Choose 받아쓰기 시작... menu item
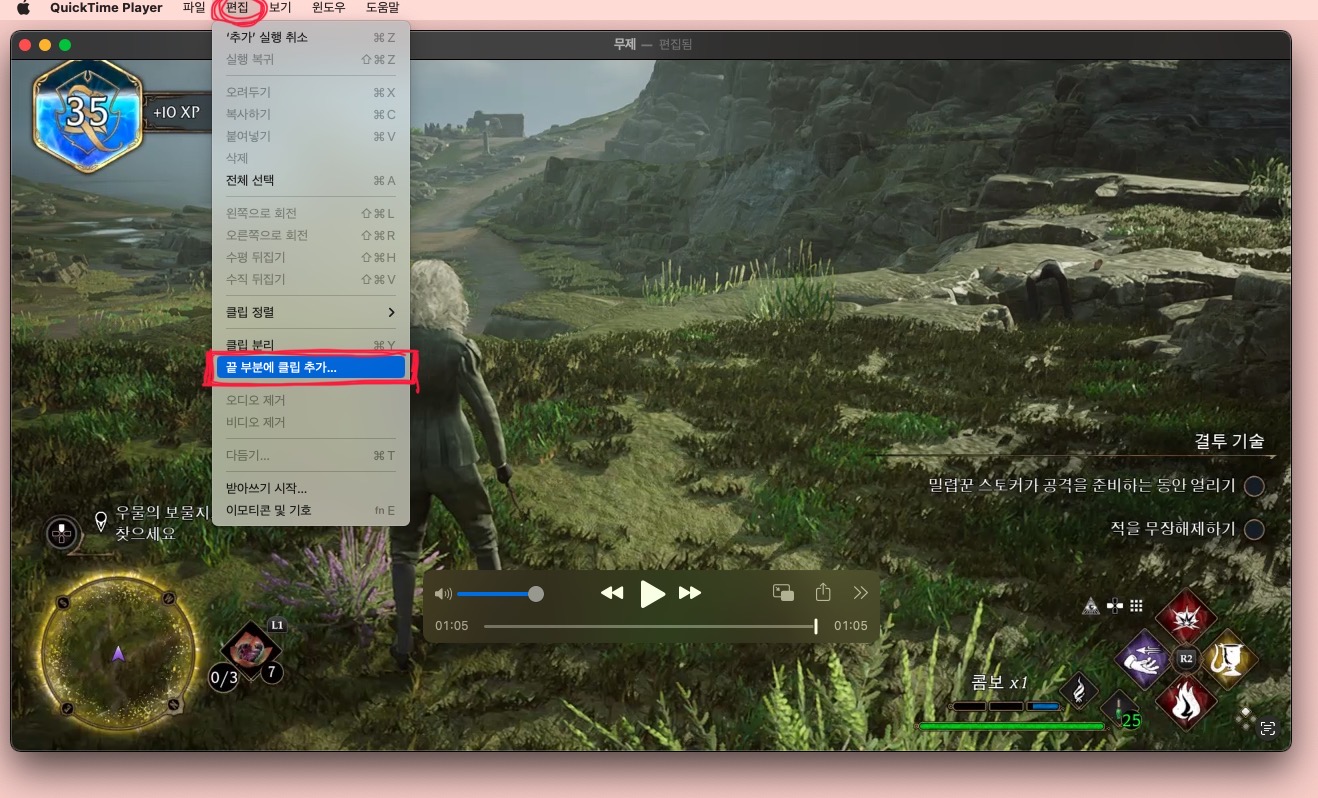1318x798 pixels. click(311, 488)
